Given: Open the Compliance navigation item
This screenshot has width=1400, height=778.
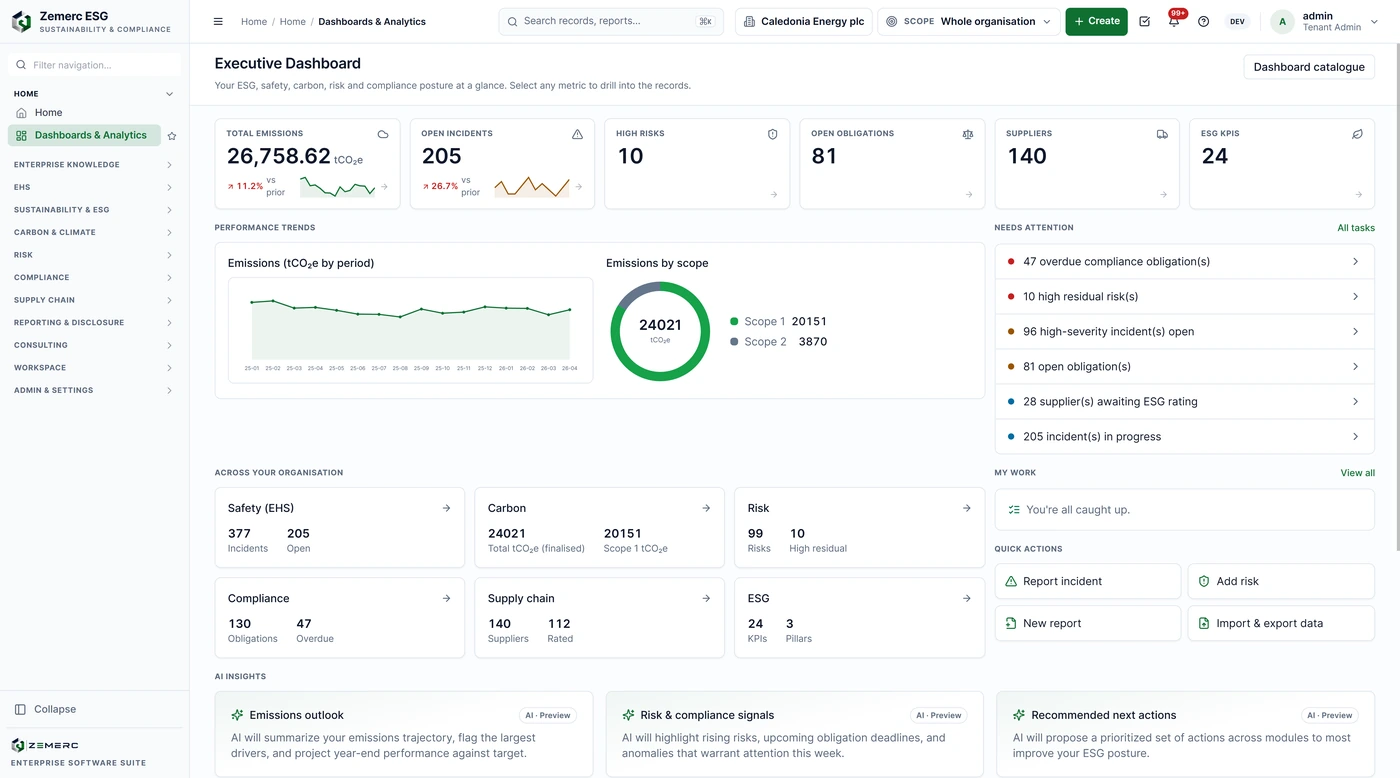Looking at the screenshot, I should point(94,277).
